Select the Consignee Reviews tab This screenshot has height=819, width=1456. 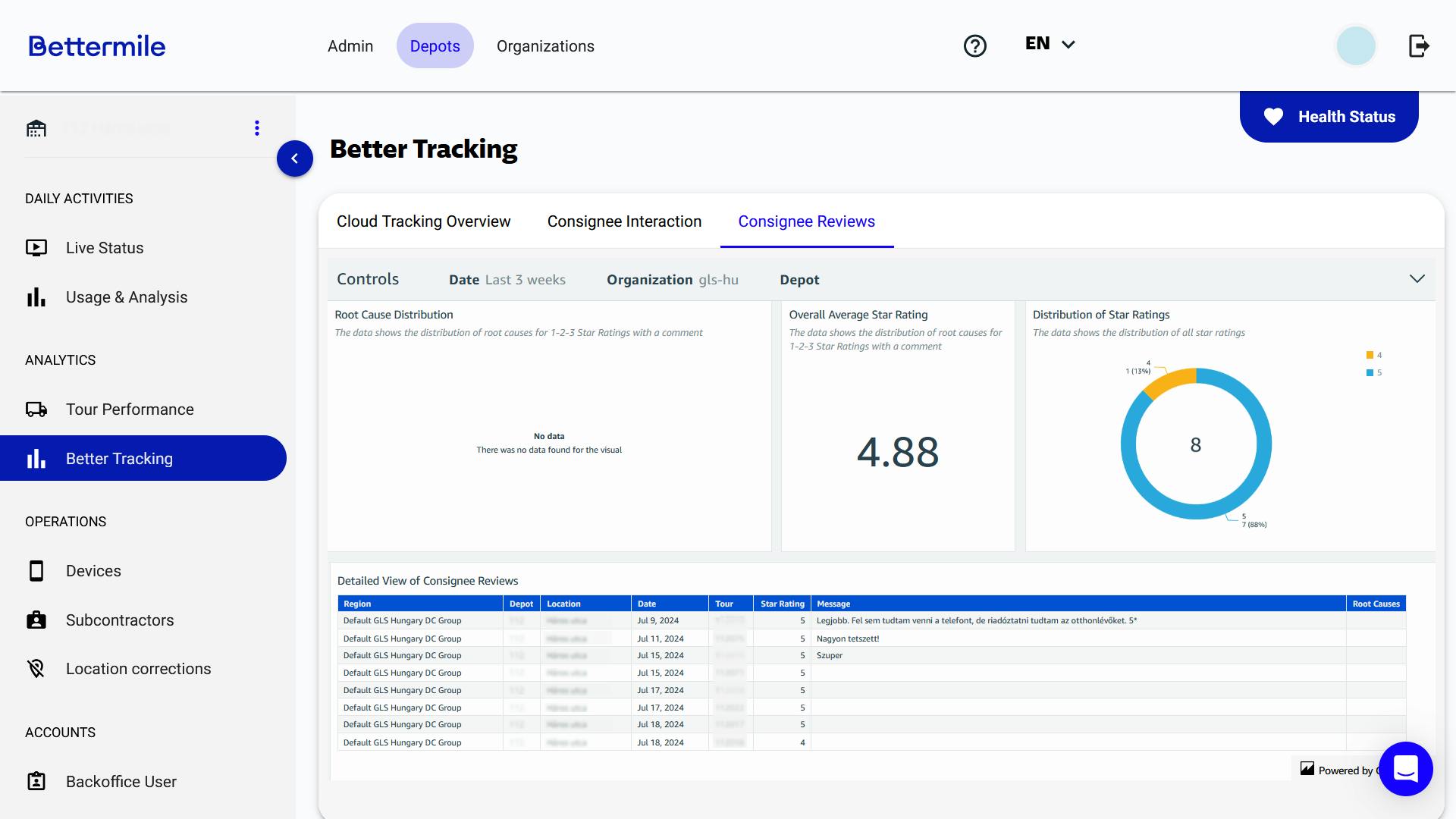tap(806, 221)
